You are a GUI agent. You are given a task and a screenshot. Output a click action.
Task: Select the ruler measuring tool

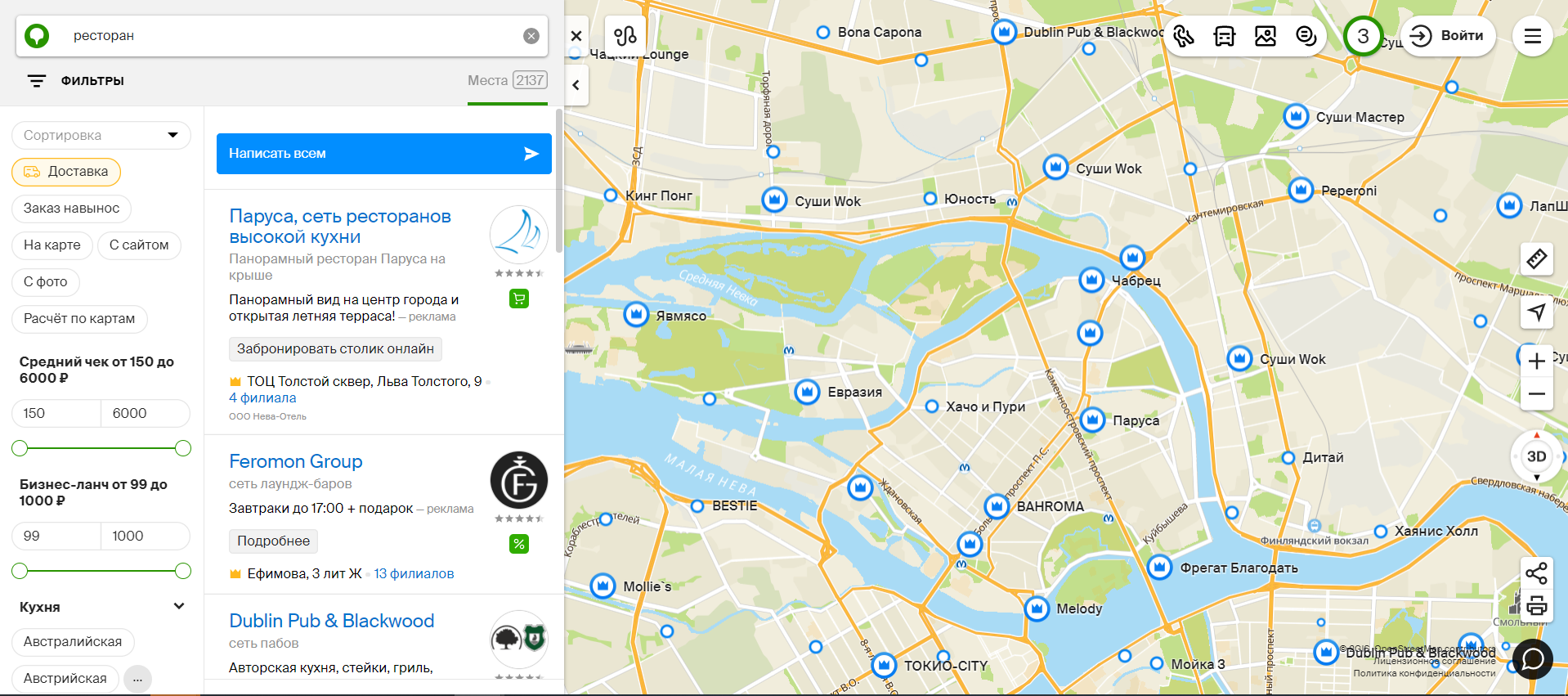[x=1537, y=259]
